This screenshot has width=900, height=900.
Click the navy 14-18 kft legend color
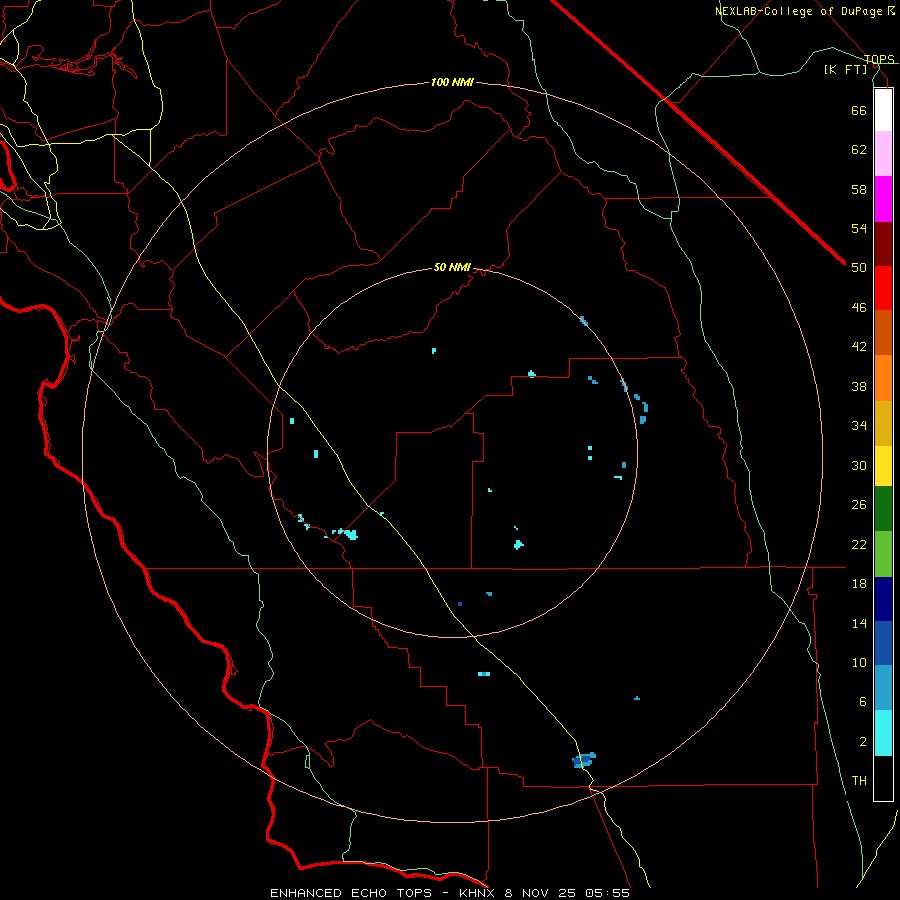click(x=883, y=599)
